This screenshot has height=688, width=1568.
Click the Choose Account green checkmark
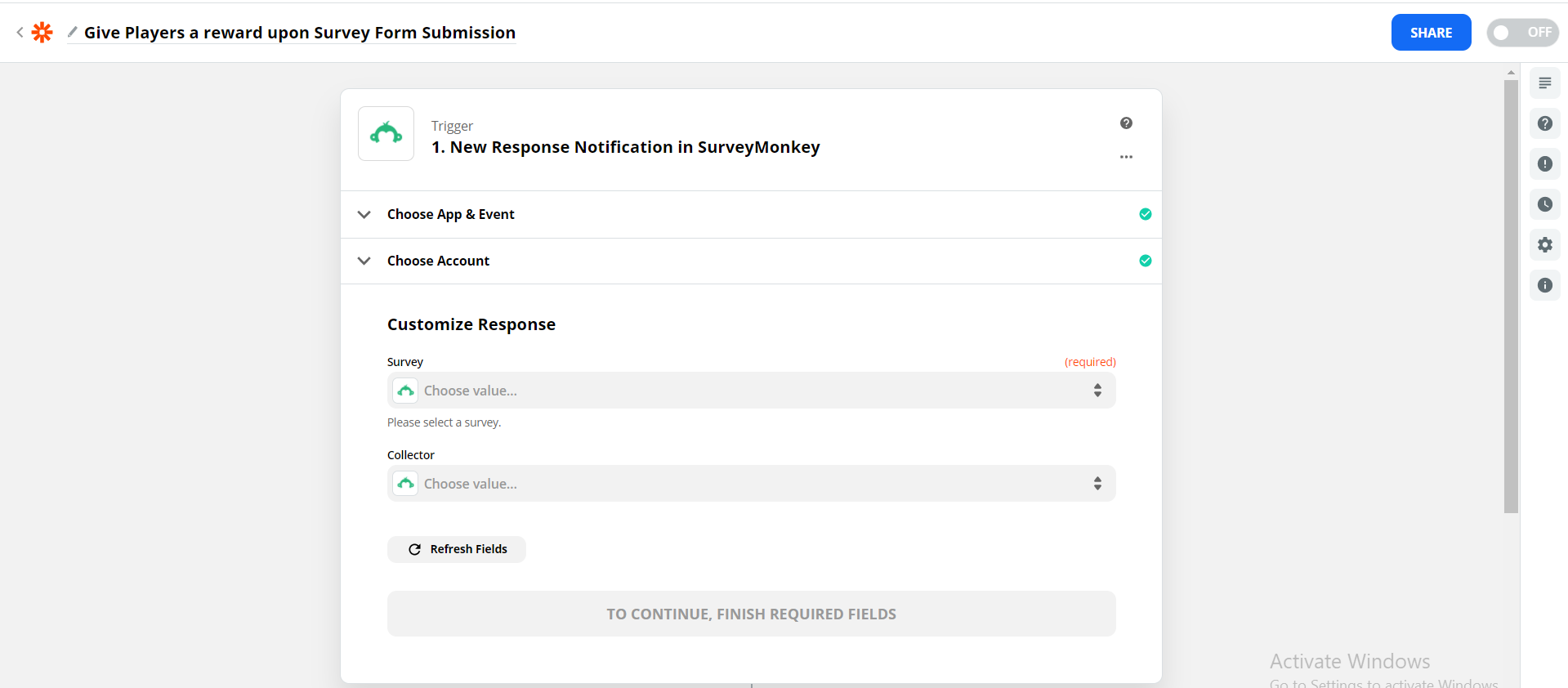[1145, 261]
